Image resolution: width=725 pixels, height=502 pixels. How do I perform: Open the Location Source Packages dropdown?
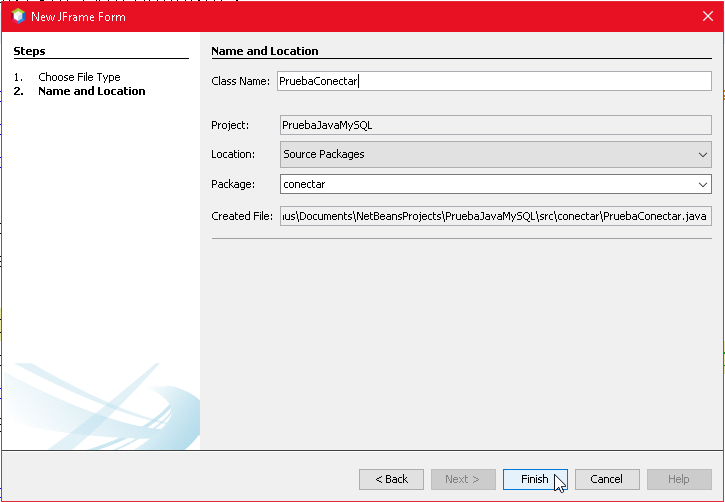tap(496, 154)
